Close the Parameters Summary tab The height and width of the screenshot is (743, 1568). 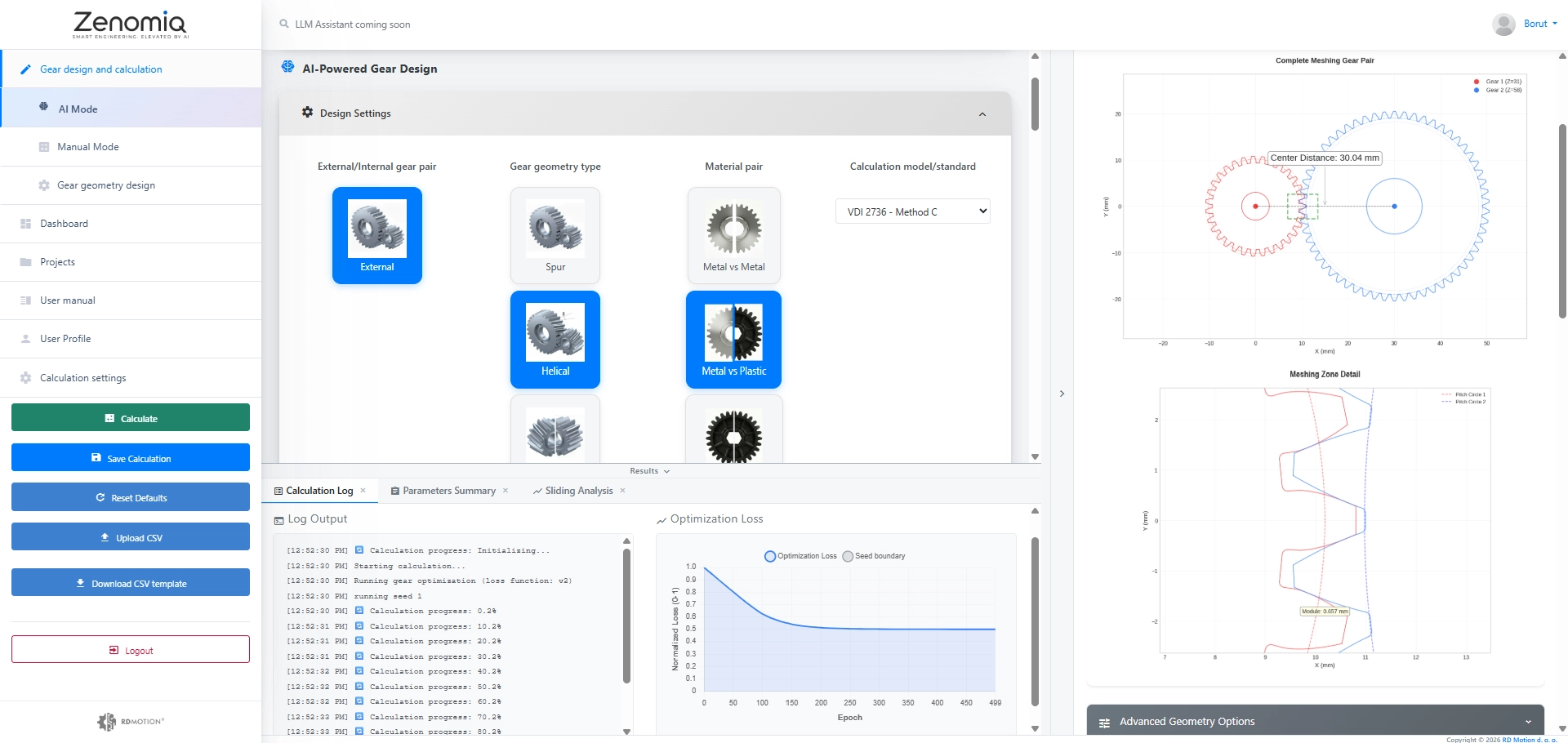tap(506, 491)
